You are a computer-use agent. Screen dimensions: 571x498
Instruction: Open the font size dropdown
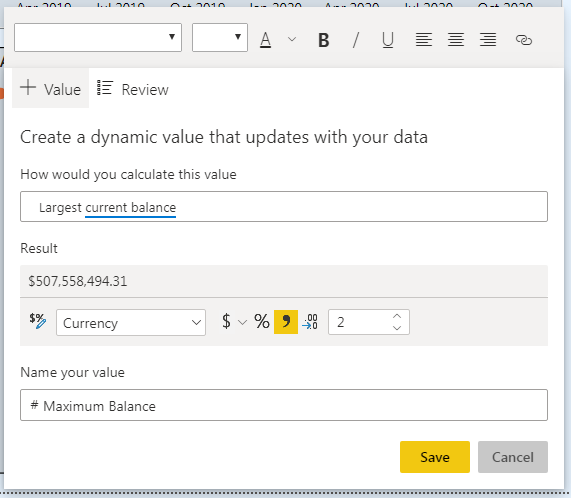220,37
